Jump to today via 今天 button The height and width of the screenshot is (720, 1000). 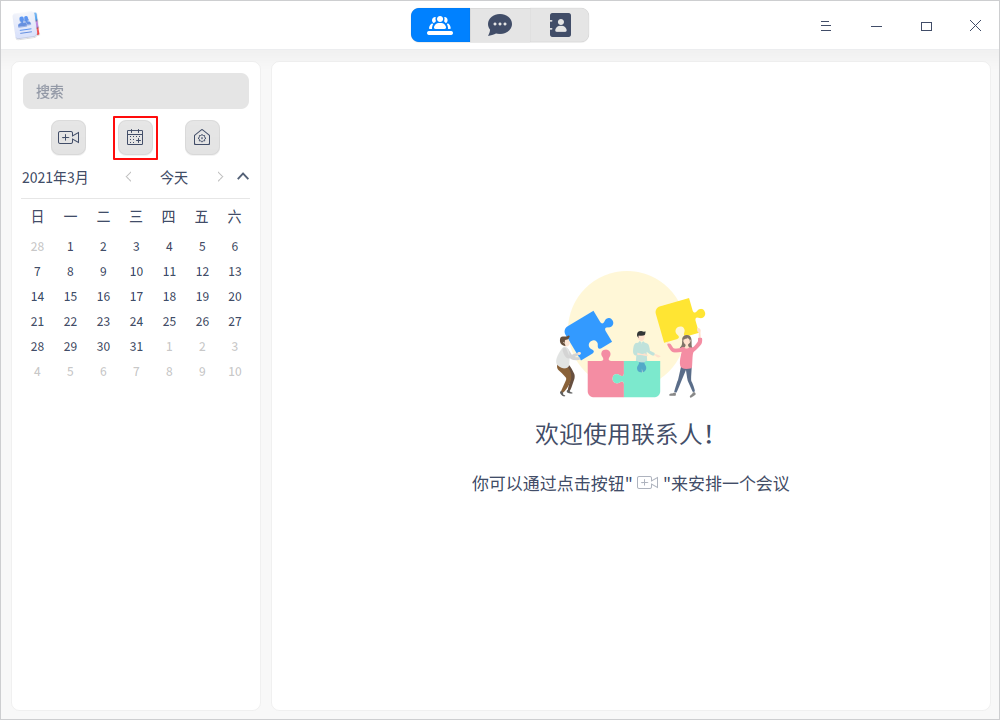[173, 178]
